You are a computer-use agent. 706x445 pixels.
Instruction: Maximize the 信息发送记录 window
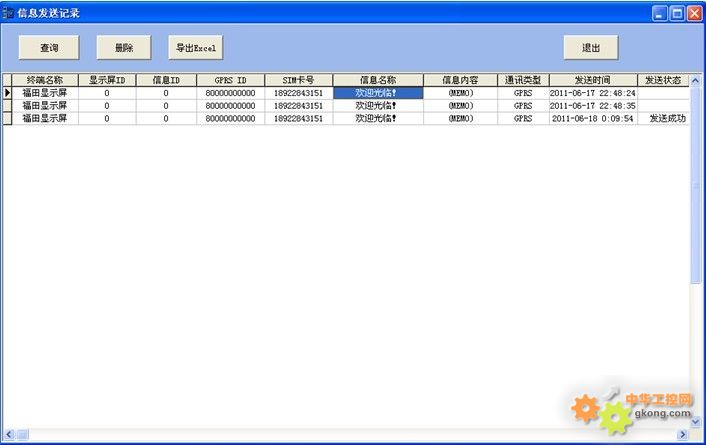pyautogui.click(x=677, y=13)
